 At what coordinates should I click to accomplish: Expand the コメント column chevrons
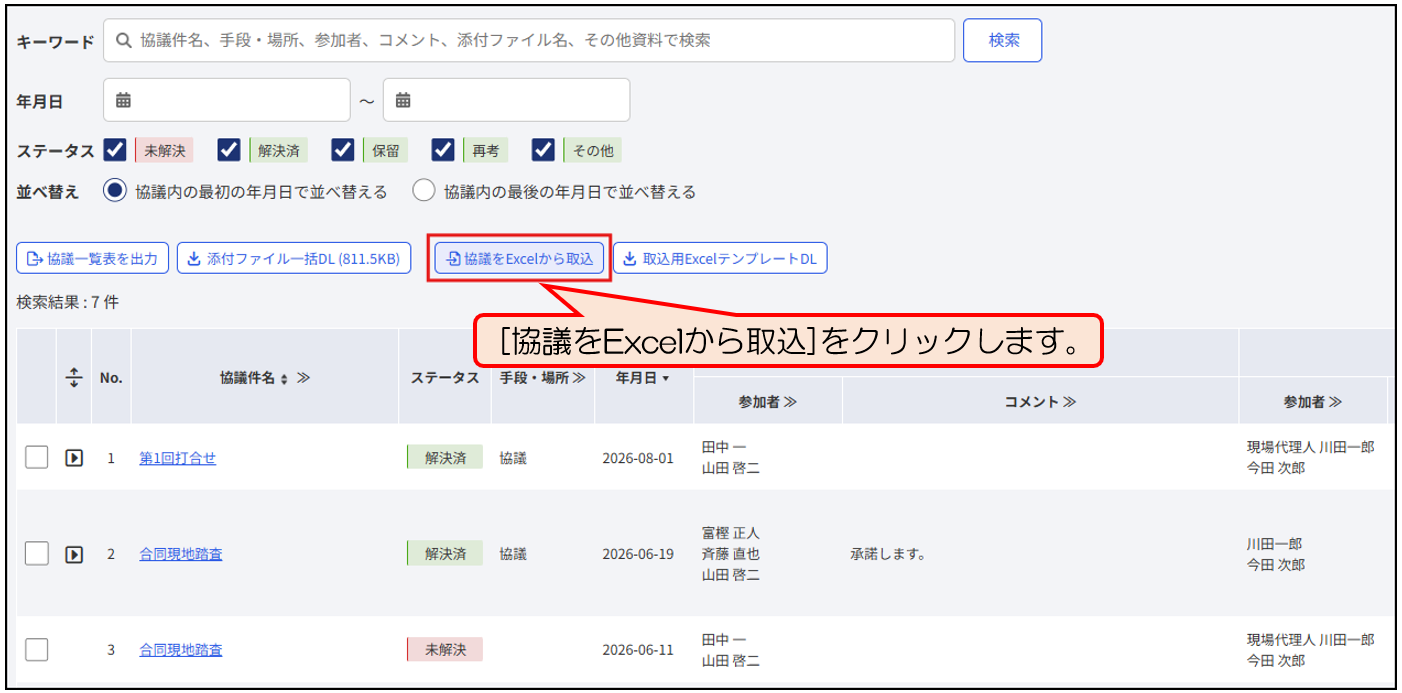pyautogui.click(x=1069, y=402)
